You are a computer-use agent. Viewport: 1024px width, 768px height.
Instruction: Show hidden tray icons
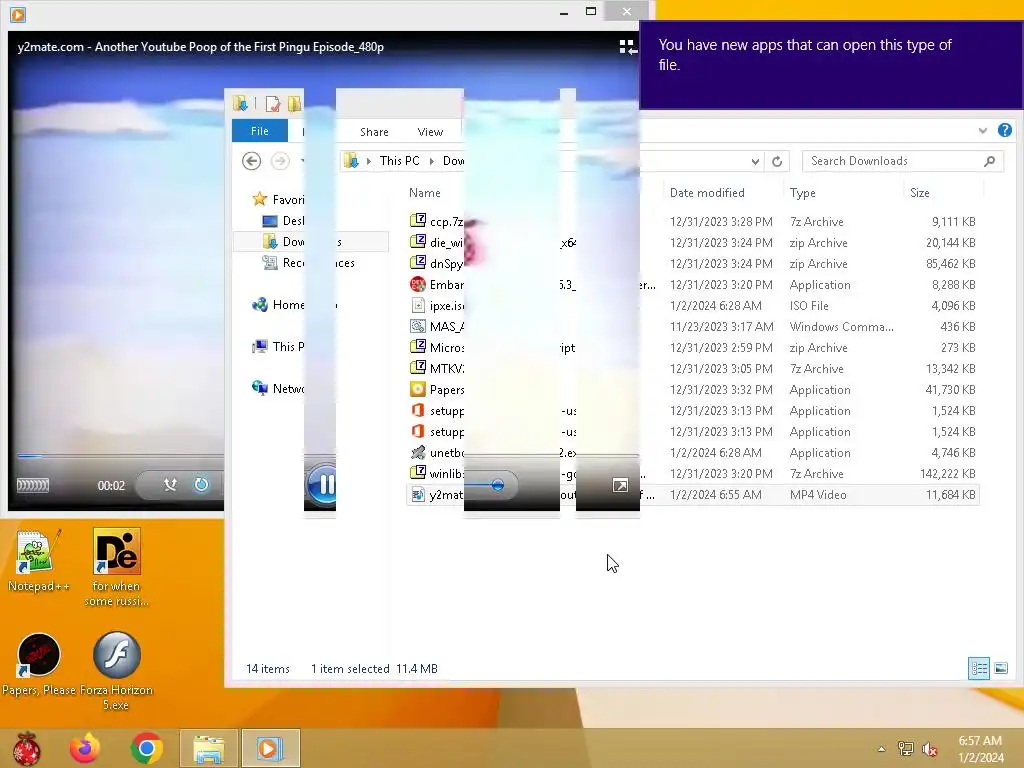pyautogui.click(x=882, y=749)
